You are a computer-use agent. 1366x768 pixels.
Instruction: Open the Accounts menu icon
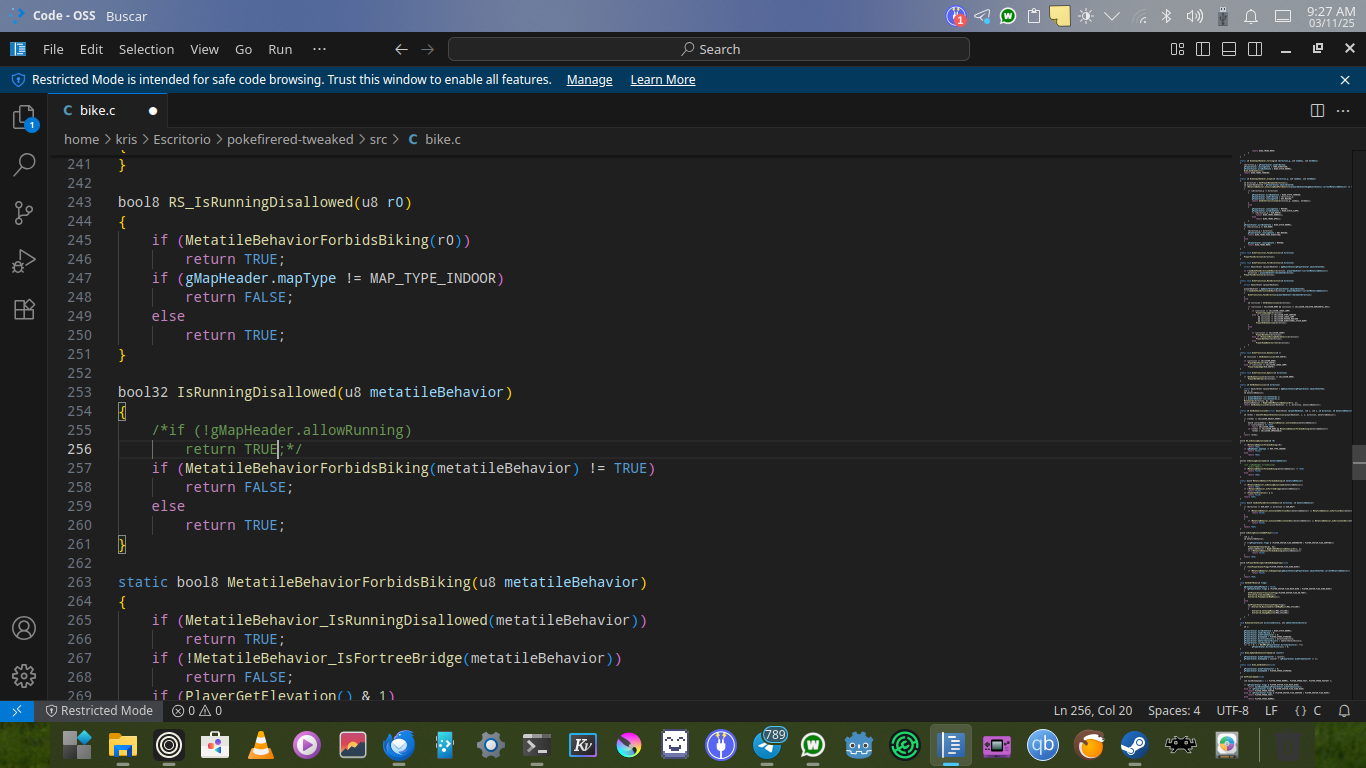[x=24, y=629]
